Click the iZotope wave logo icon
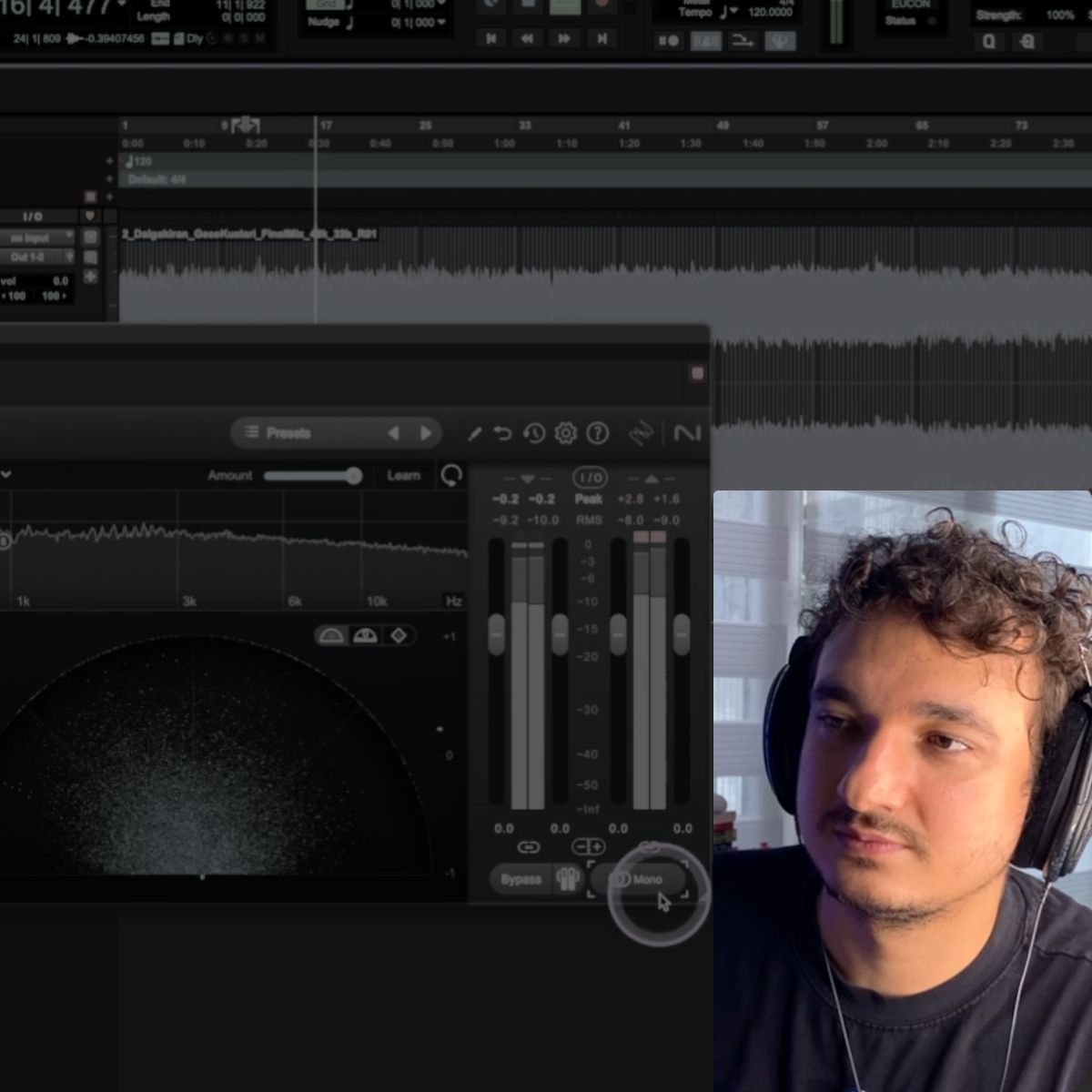 click(x=642, y=433)
